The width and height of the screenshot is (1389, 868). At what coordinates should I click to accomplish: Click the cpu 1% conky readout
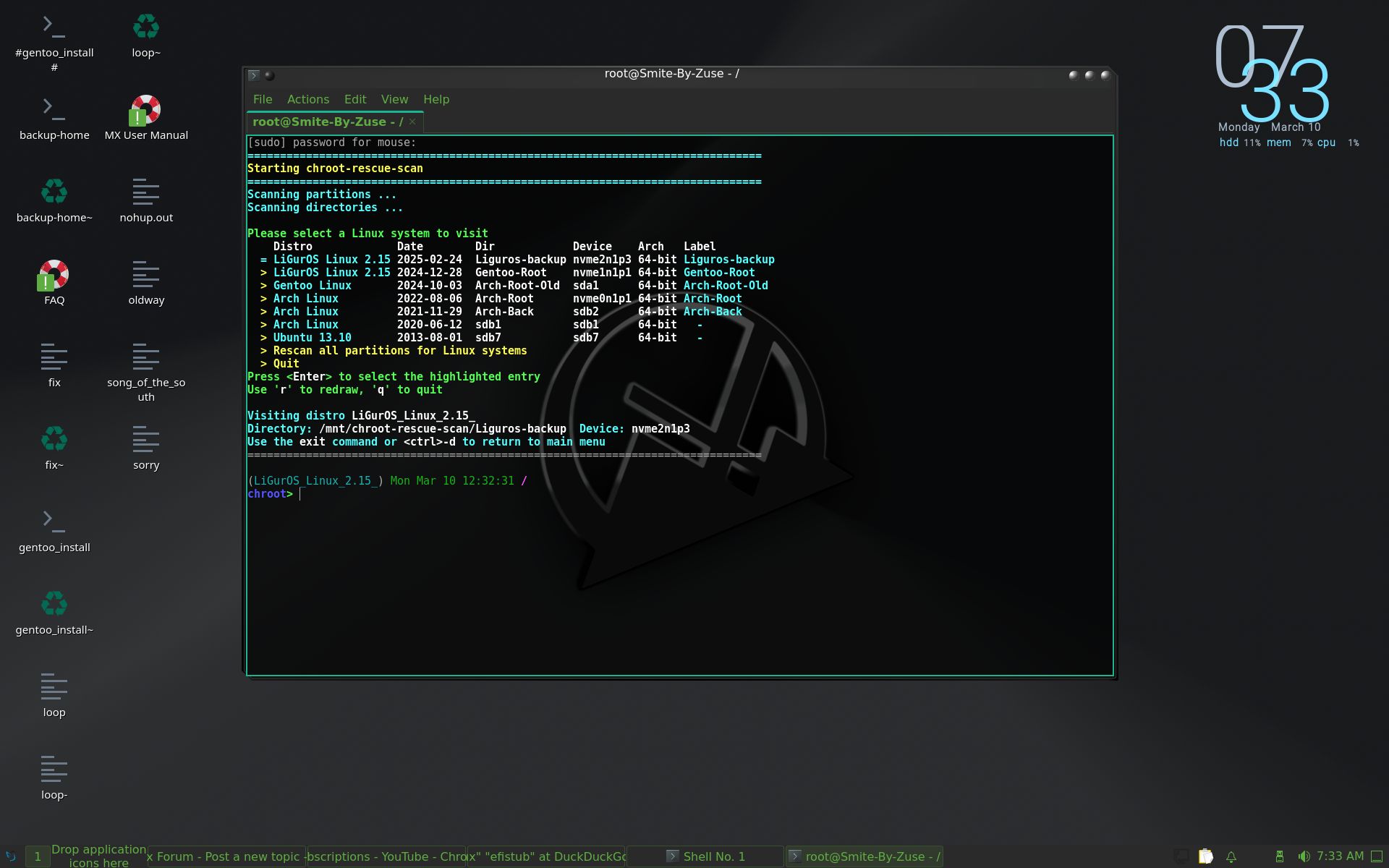pyautogui.click(x=1338, y=142)
